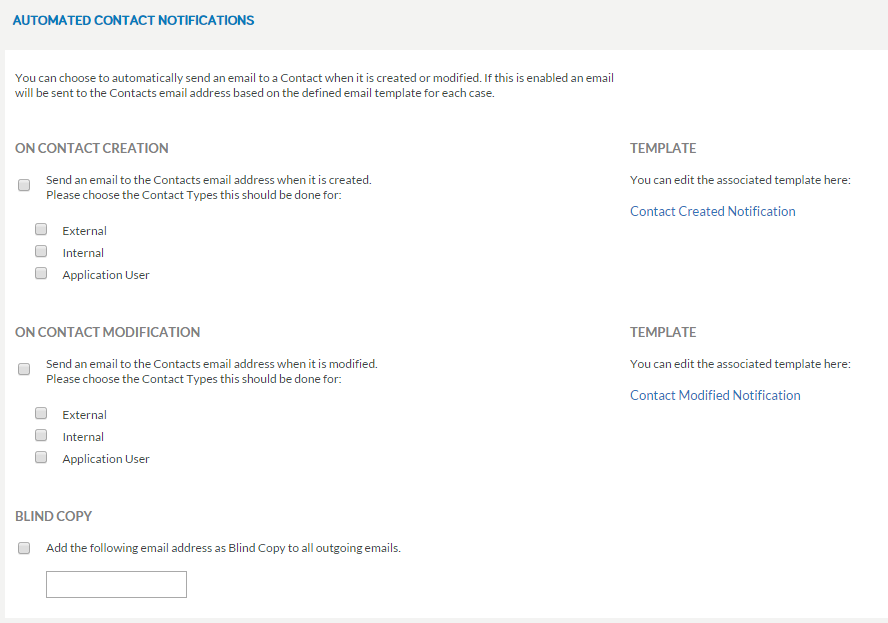Click the On Contact Creation section heading
This screenshot has height=623, width=888.
pos(92,148)
